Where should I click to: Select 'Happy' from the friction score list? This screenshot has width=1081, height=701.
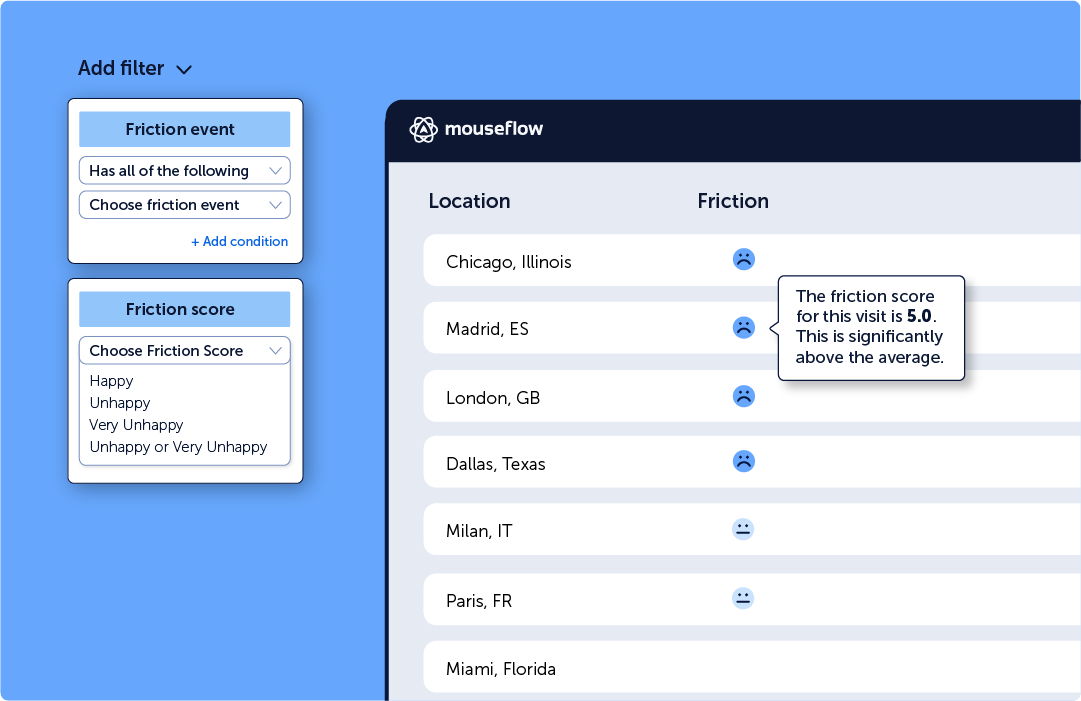pos(111,381)
